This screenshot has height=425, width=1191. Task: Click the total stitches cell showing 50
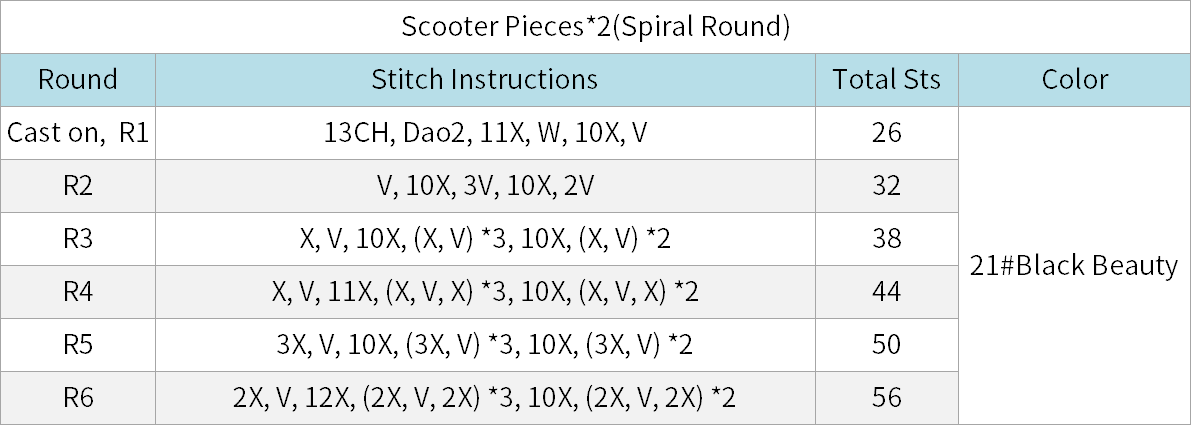[887, 345]
